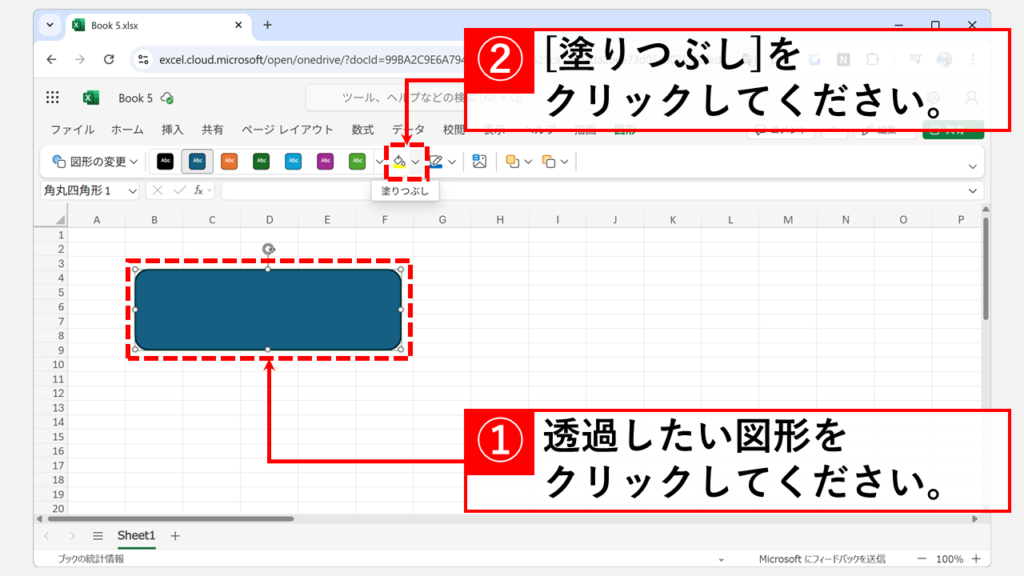Collapse the ribbon using the right-side chevron
The image size is (1024, 576).
(972, 167)
